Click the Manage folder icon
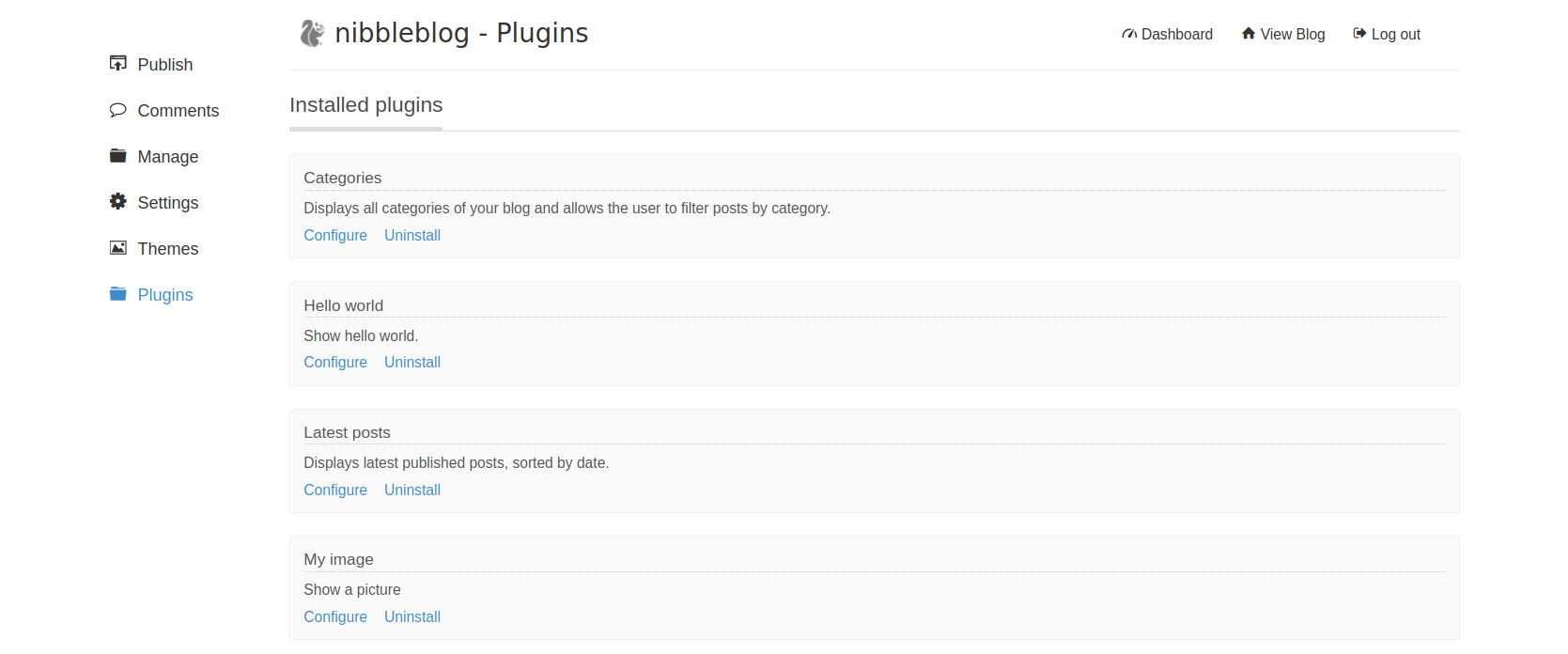The image size is (1568, 654). (x=118, y=156)
